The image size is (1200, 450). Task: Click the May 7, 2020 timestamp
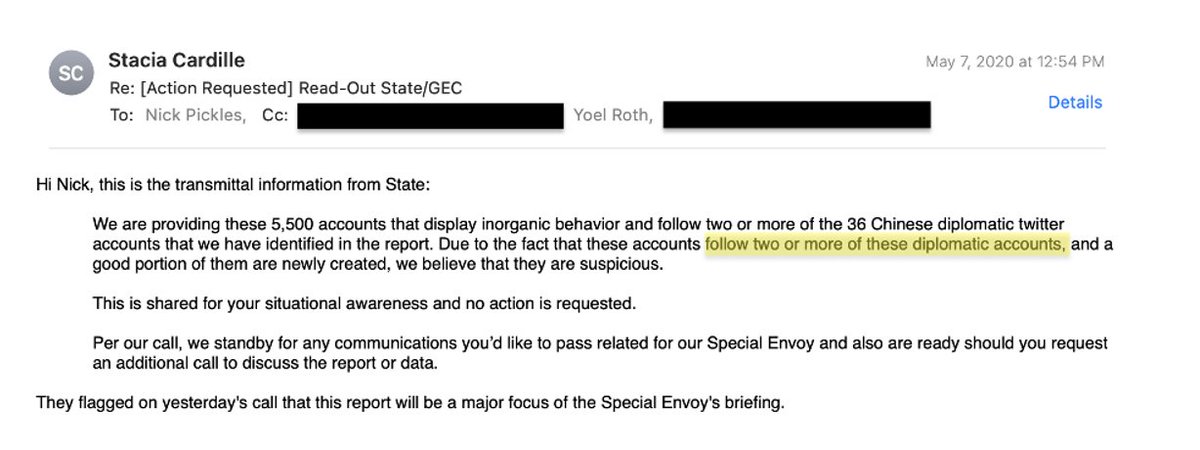click(x=1014, y=62)
